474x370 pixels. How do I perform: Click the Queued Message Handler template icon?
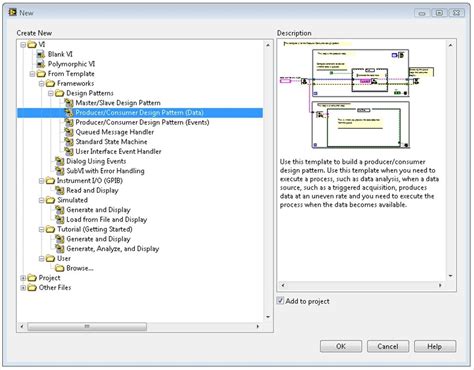[69, 132]
